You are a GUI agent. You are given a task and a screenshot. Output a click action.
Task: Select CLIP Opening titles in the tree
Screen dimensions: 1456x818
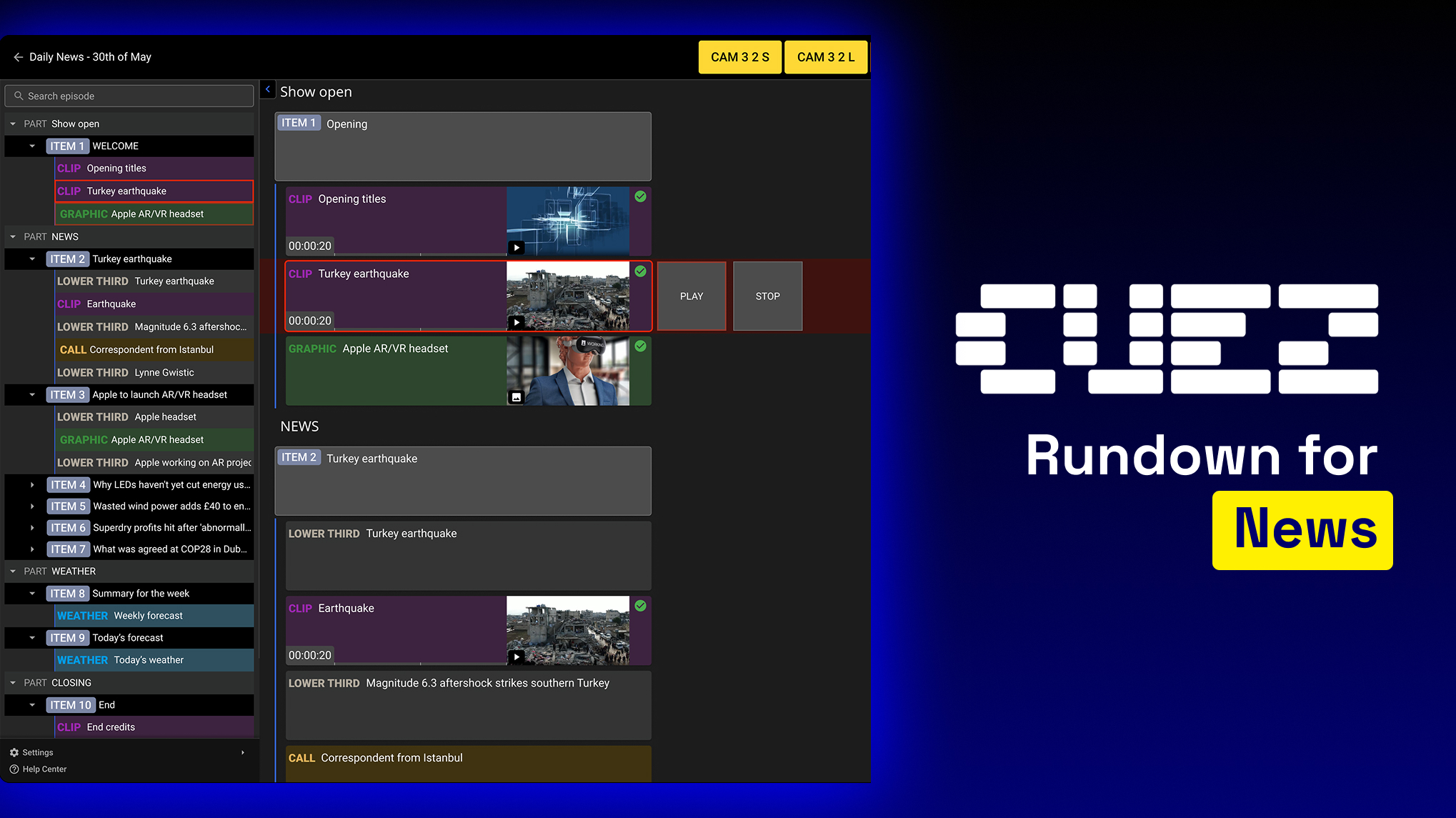pos(154,168)
